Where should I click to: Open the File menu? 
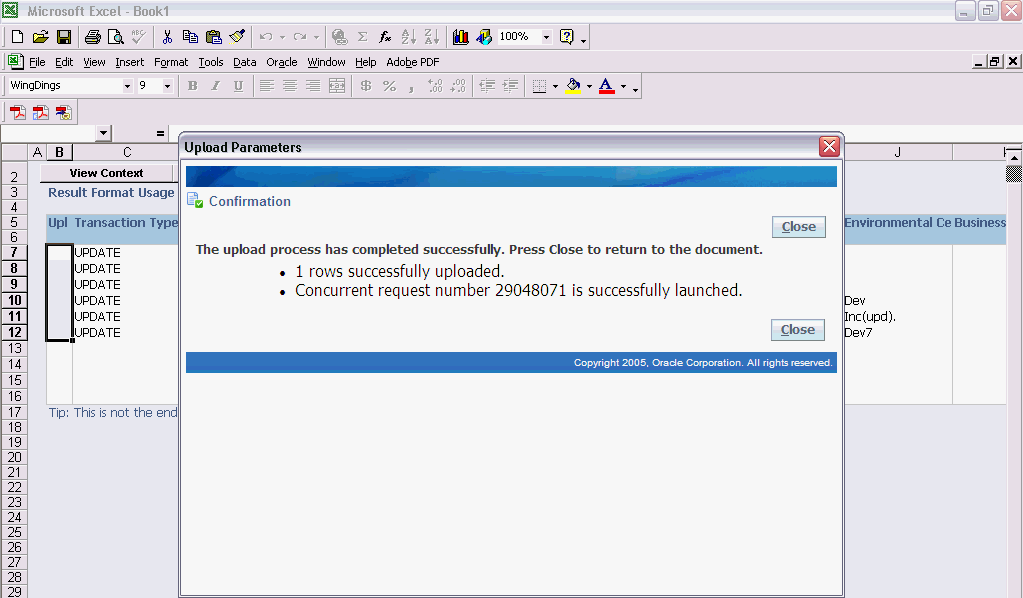[37, 62]
